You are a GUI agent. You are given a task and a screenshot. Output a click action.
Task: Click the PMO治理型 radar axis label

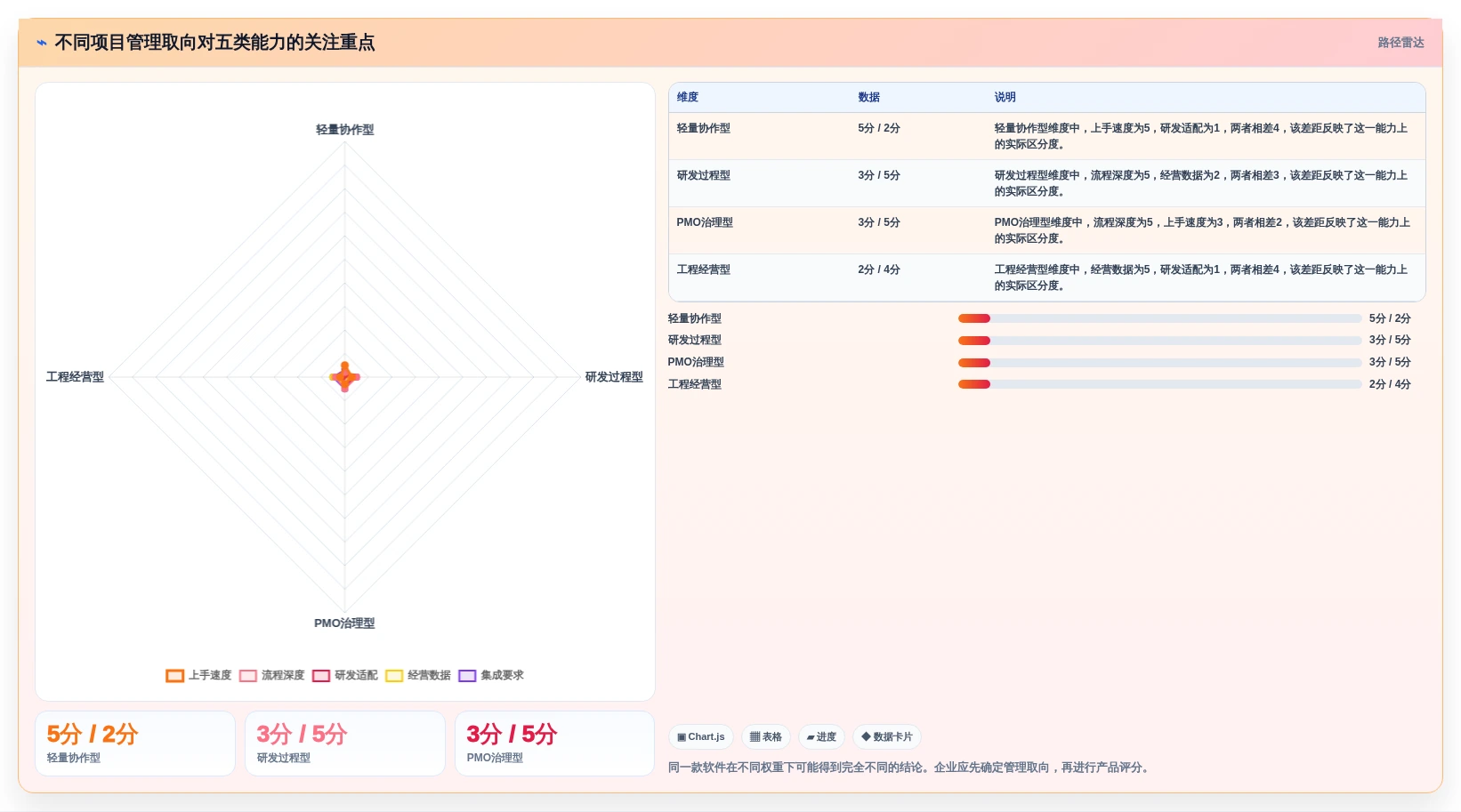pyautogui.click(x=344, y=623)
